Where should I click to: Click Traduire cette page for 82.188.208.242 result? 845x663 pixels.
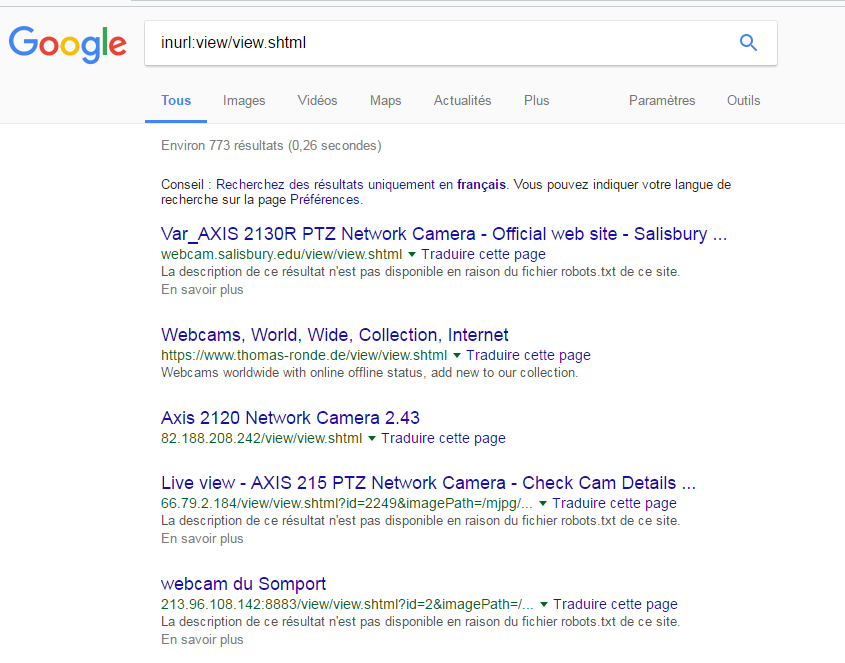click(x=444, y=438)
